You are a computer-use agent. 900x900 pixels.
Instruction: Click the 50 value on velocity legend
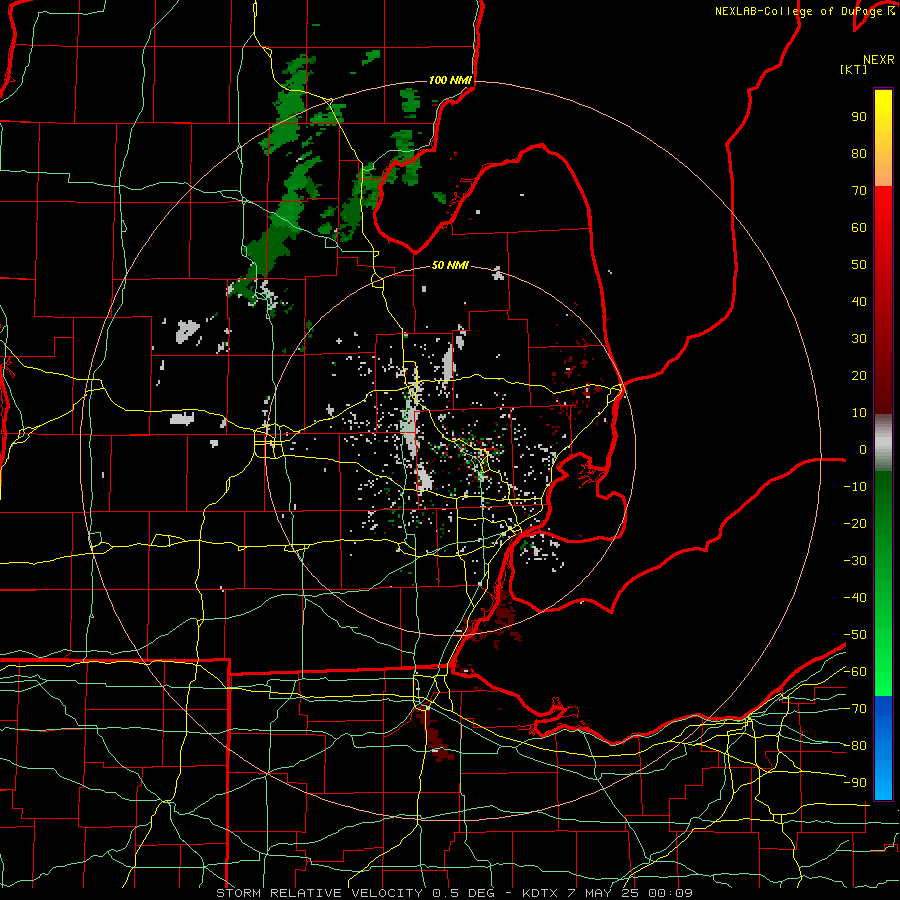[x=859, y=265]
